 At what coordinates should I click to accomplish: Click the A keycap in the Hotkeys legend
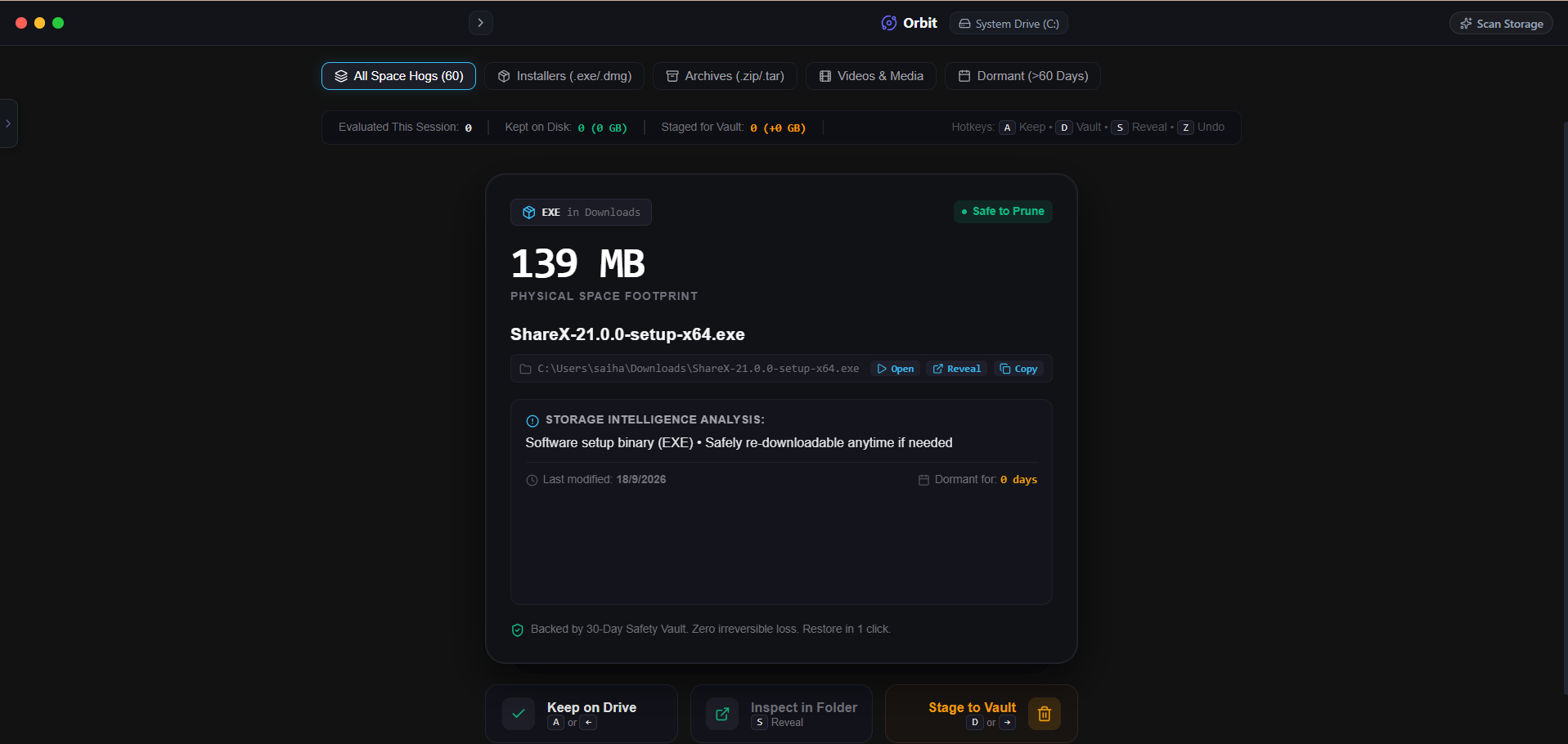(x=1008, y=128)
